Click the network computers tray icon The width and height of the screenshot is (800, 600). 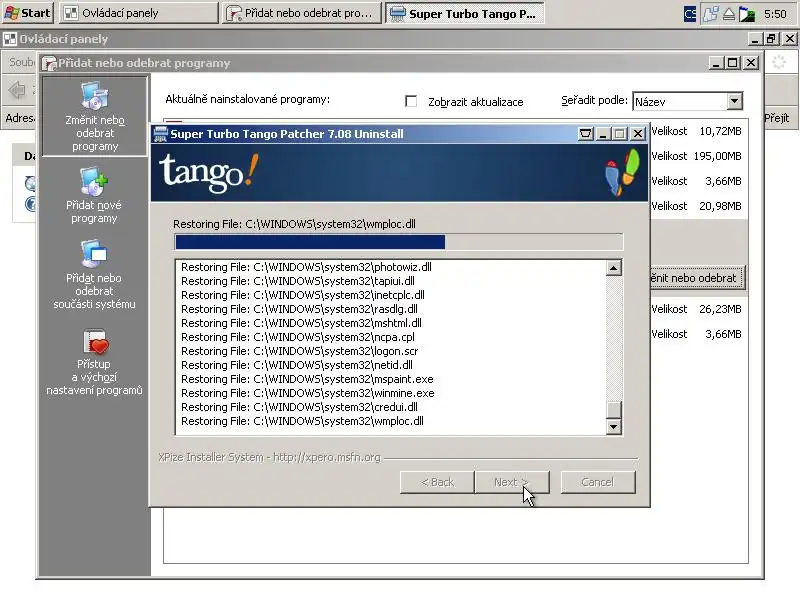pos(710,13)
